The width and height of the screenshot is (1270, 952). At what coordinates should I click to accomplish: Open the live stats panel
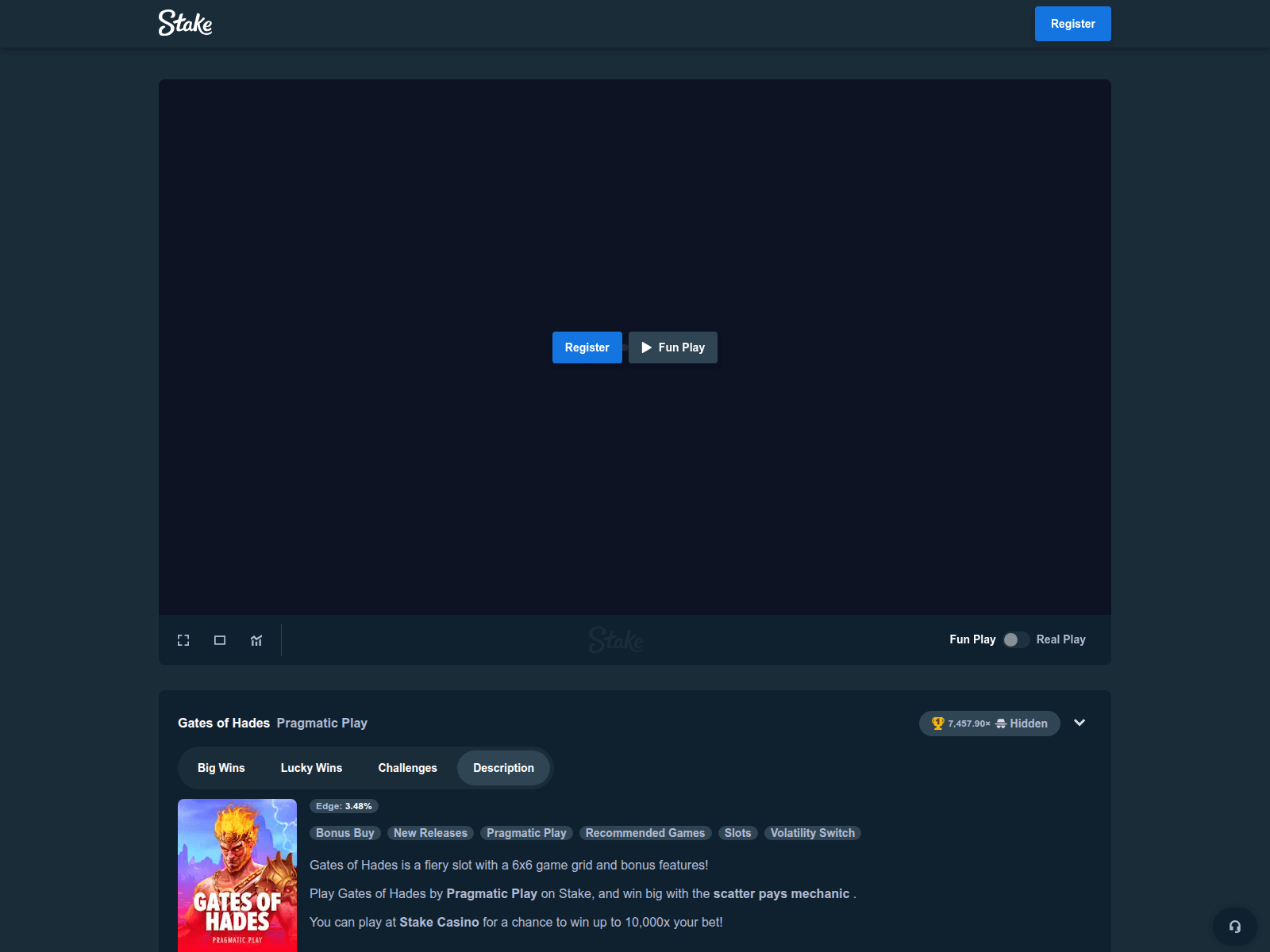click(256, 639)
